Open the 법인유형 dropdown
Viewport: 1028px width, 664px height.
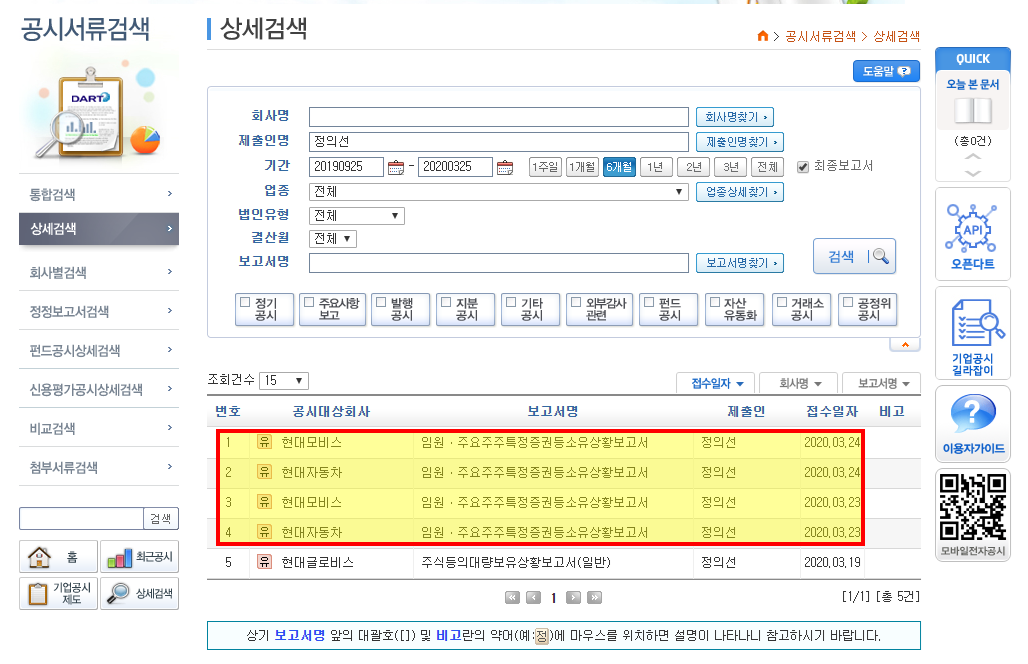pyautogui.click(x=357, y=216)
